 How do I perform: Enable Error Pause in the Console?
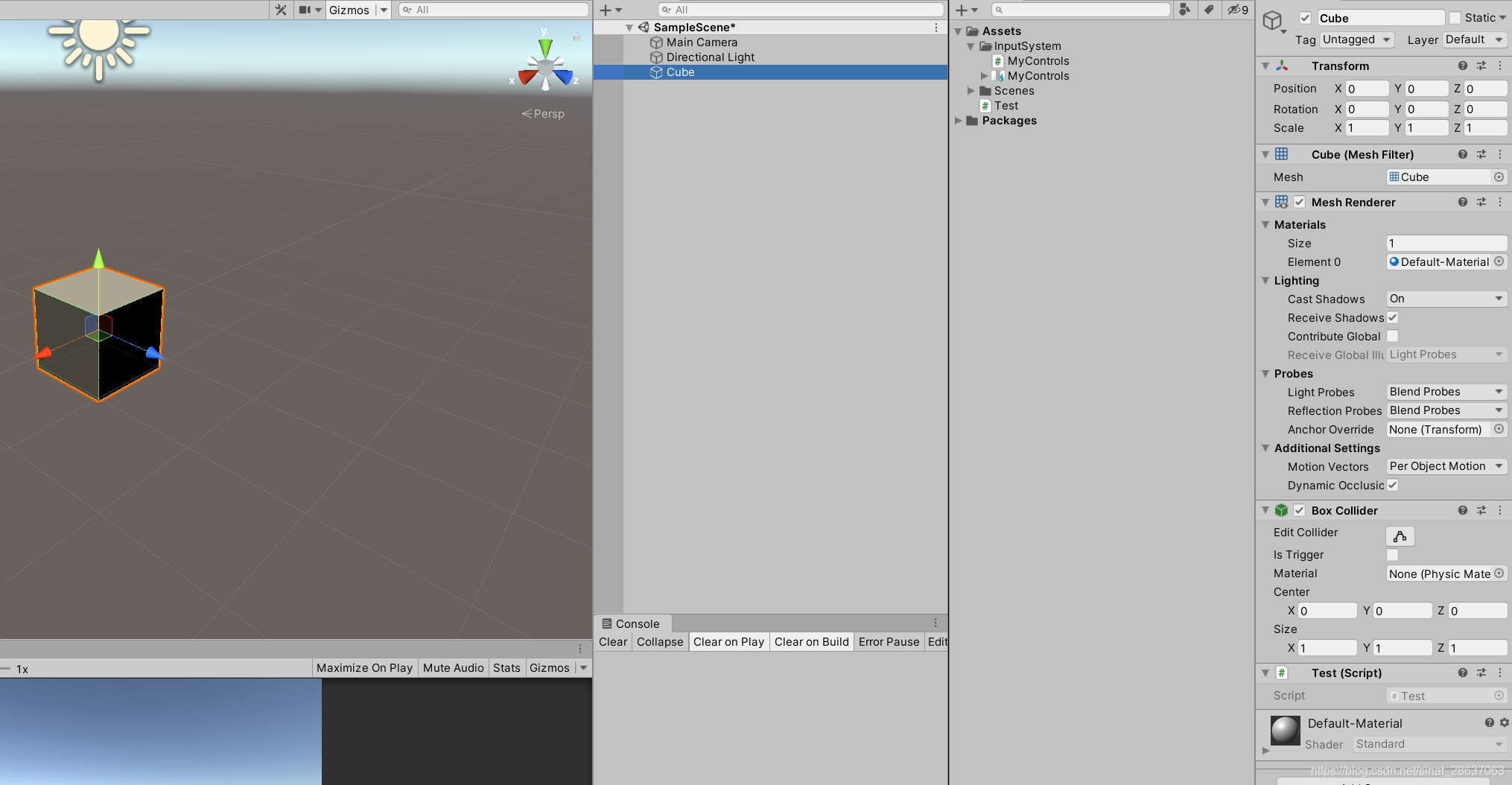(x=888, y=641)
